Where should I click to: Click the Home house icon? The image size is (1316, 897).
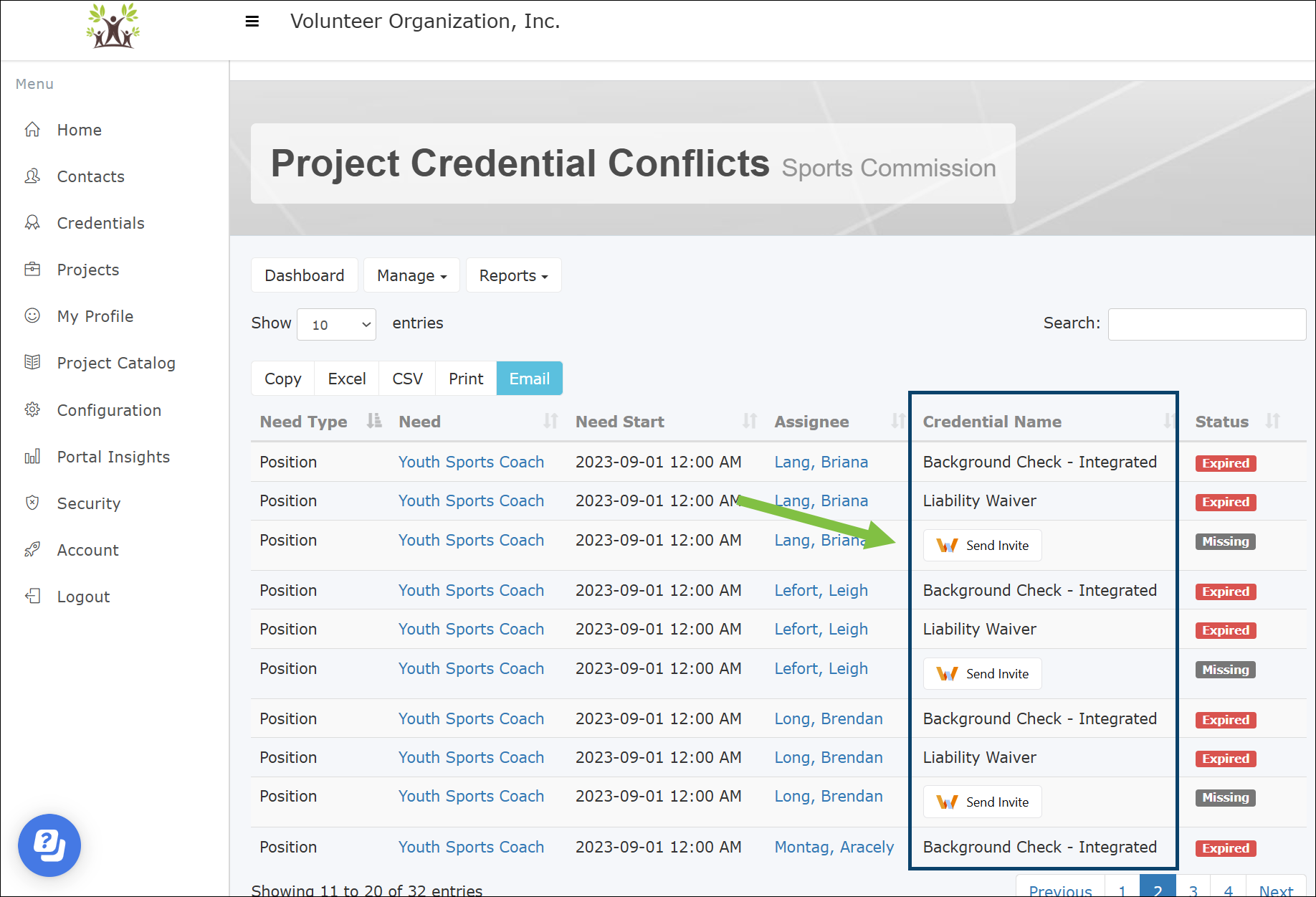coord(32,130)
